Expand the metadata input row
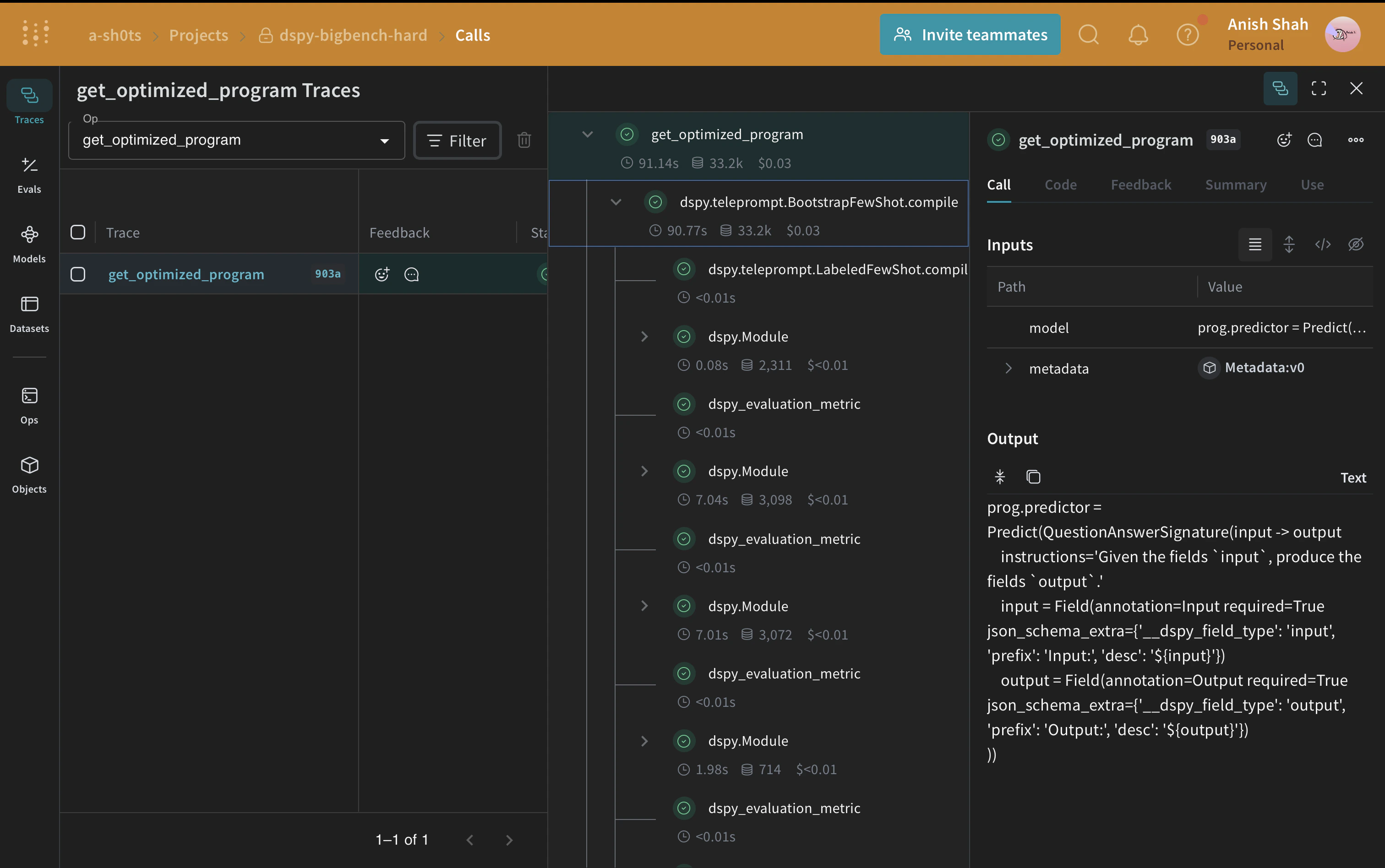This screenshot has width=1385, height=868. pyautogui.click(x=1009, y=368)
